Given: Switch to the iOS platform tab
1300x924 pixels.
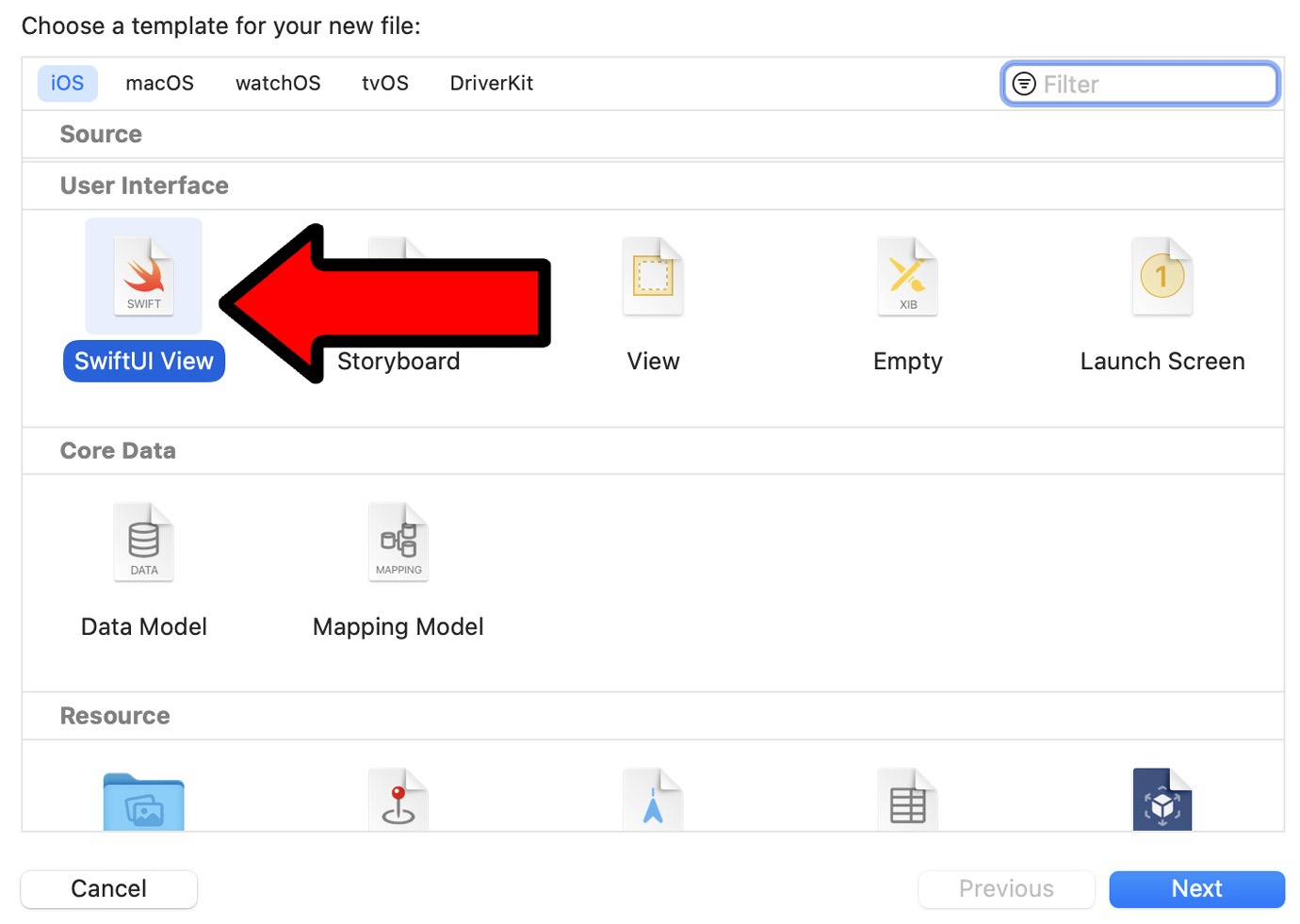Looking at the screenshot, I should pyautogui.click(x=68, y=83).
